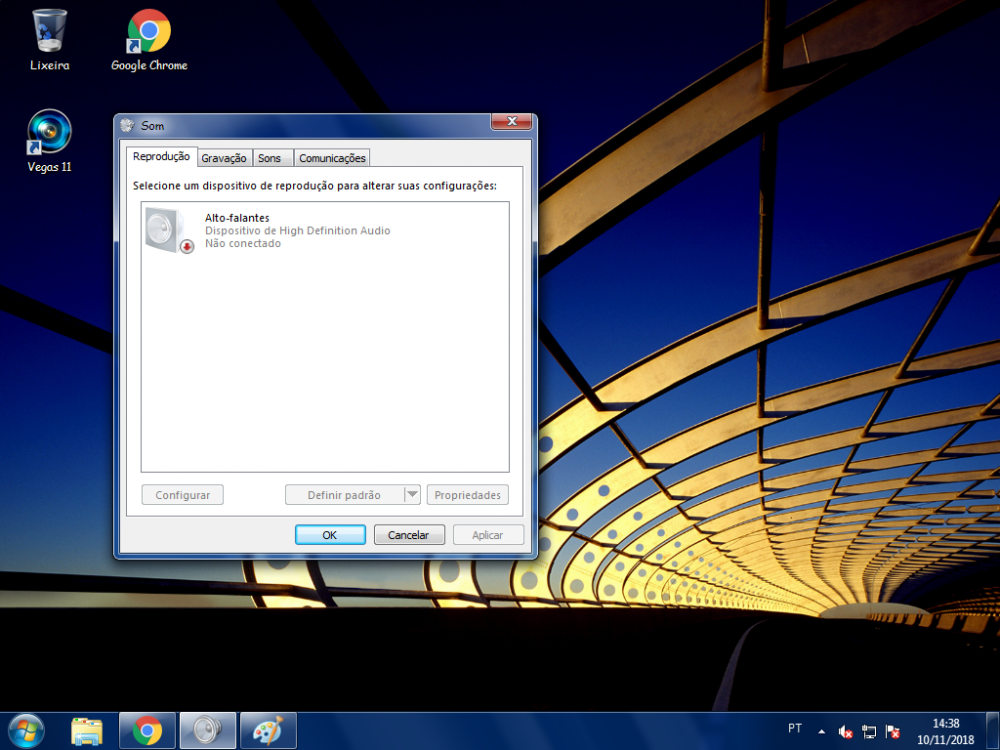Switch to the Gravação tab
Viewport: 1000px width, 750px height.
pyautogui.click(x=224, y=158)
